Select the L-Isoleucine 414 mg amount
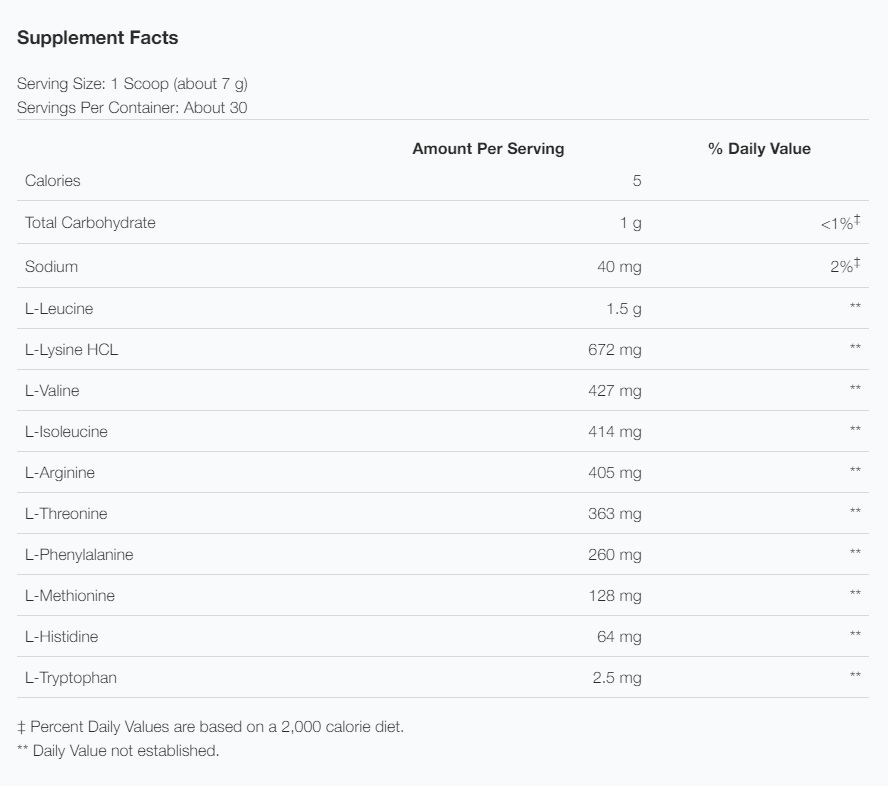The height and width of the screenshot is (787, 888). [x=614, y=432]
